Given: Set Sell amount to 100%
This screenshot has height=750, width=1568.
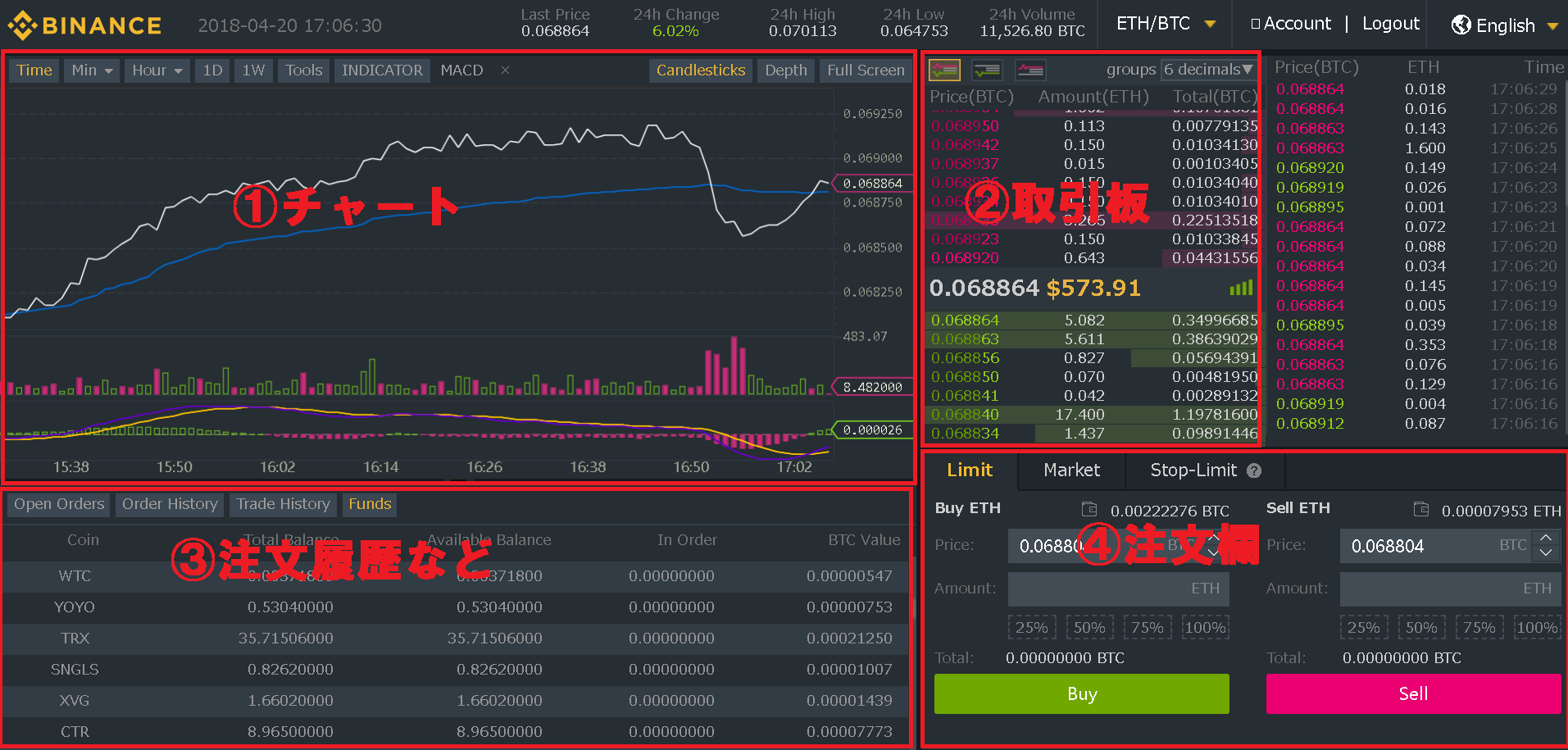Looking at the screenshot, I should coord(1537,628).
